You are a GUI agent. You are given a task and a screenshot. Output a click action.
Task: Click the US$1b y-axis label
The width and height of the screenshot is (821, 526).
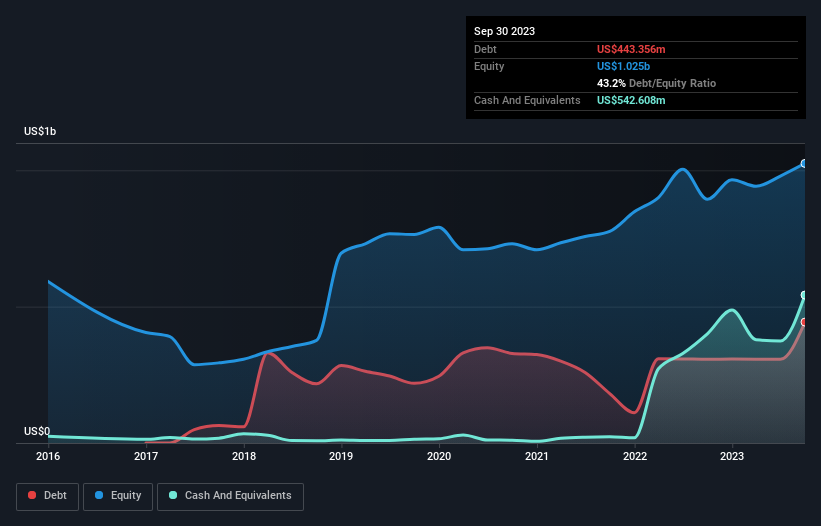click(x=40, y=131)
